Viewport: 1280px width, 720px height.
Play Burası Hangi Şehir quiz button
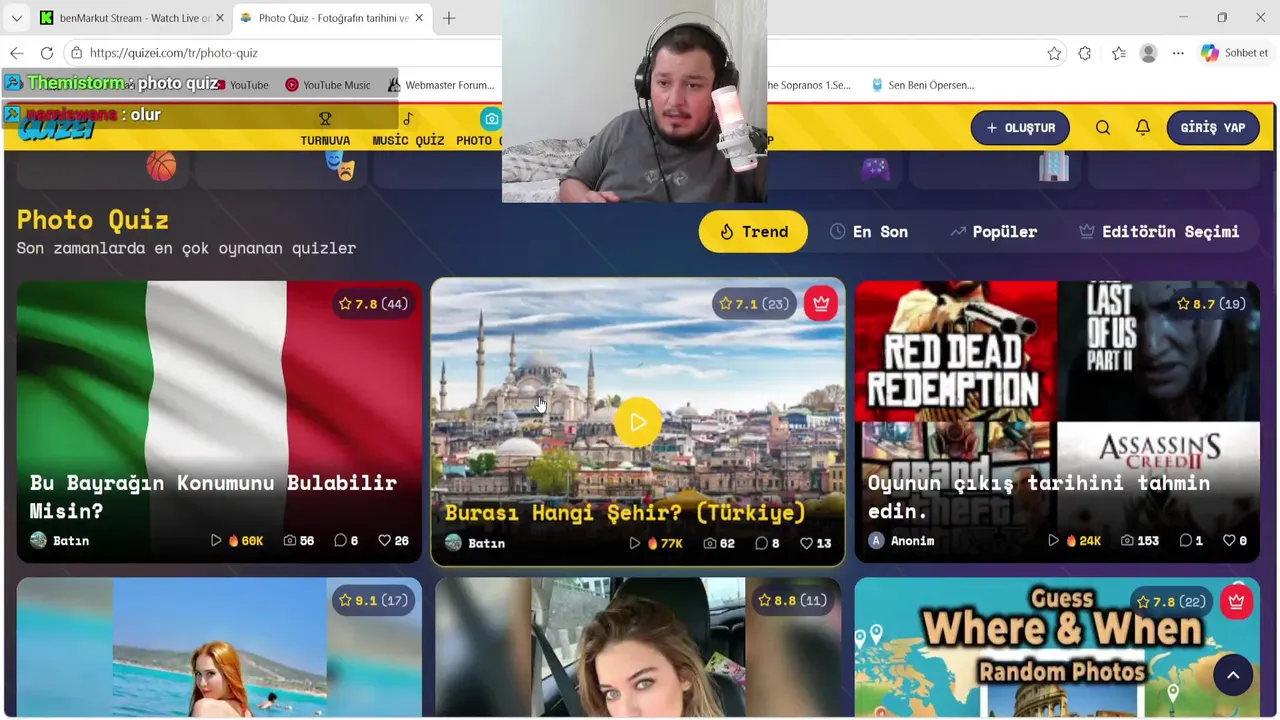point(638,422)
